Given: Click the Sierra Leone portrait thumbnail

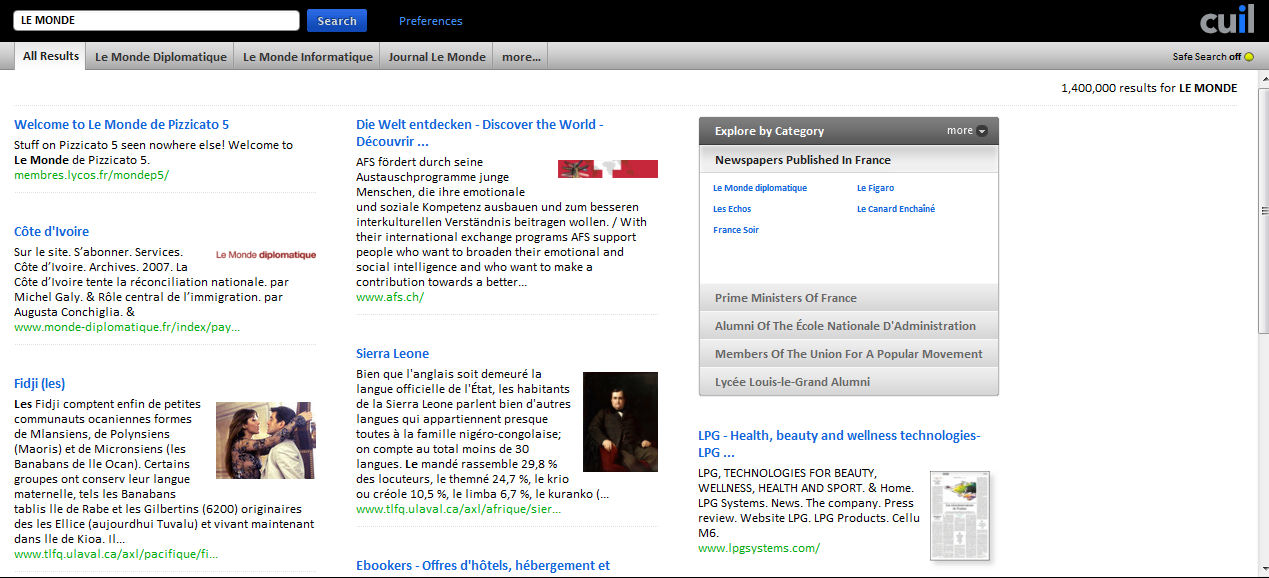Looking at the screenshot, I should tap(620, 422).
